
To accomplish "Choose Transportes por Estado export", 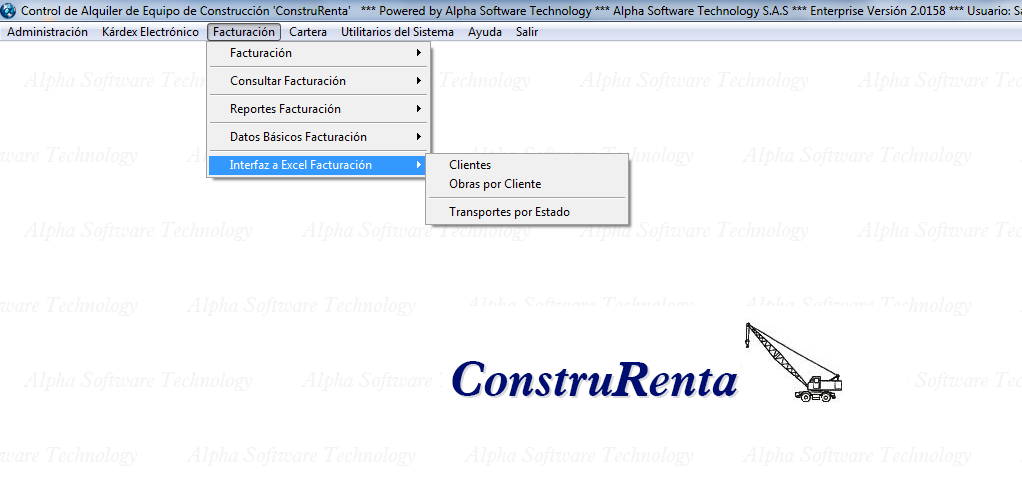I will [x=509, y=212].
